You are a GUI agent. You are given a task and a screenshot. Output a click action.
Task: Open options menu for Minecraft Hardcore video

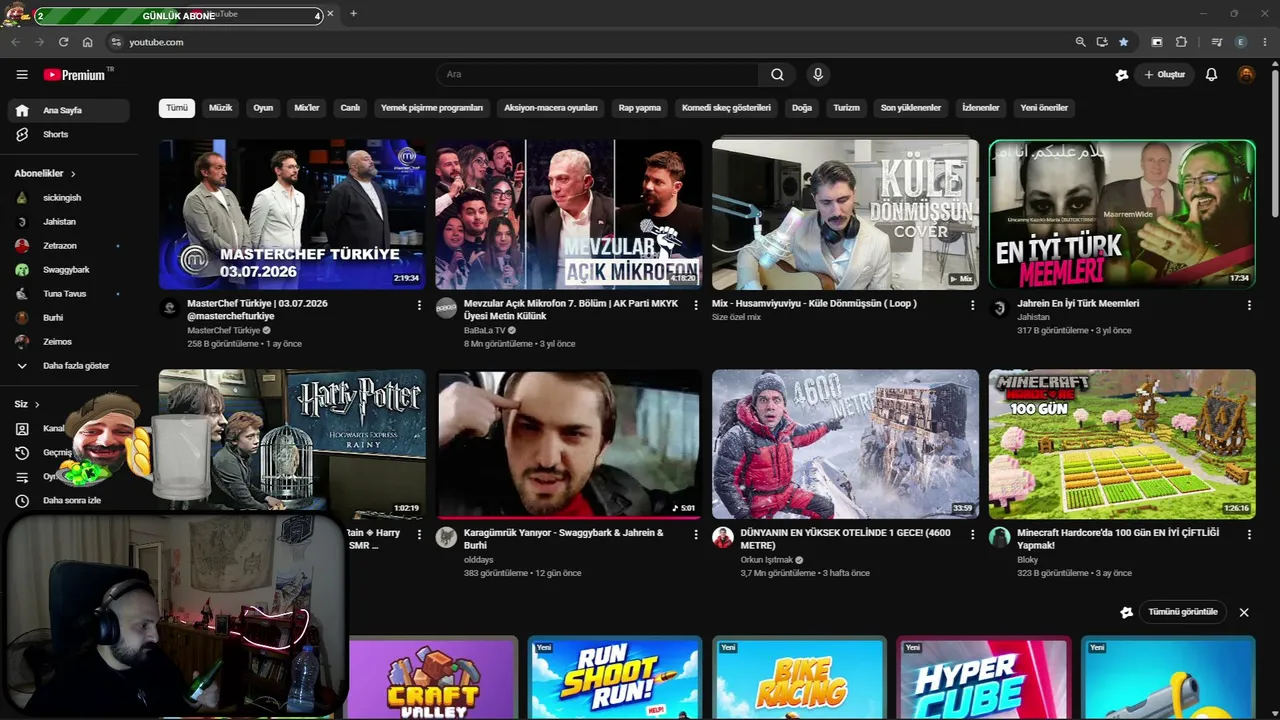(x=1249, y=535)
